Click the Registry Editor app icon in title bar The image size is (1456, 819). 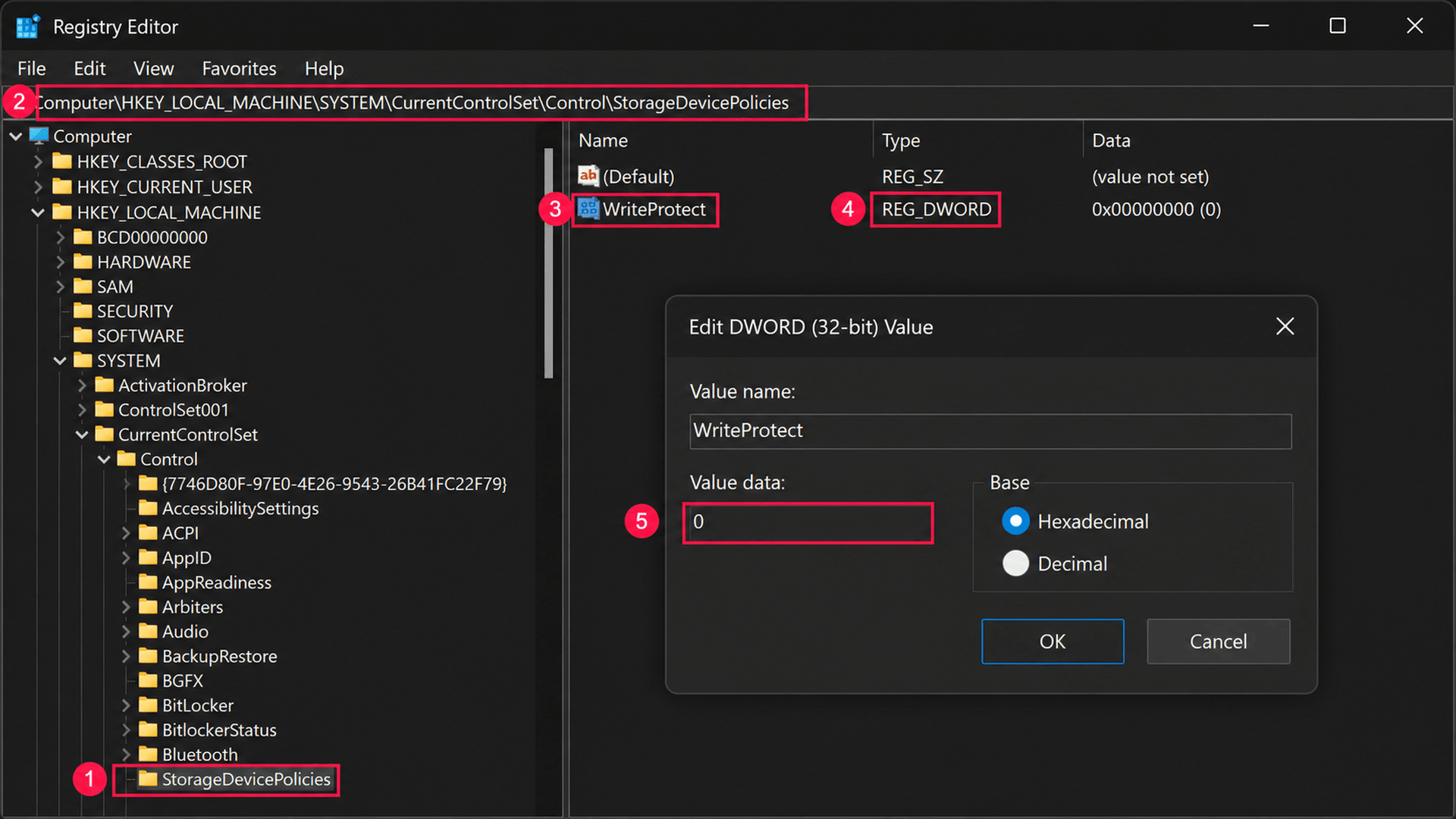coord(27,27)
